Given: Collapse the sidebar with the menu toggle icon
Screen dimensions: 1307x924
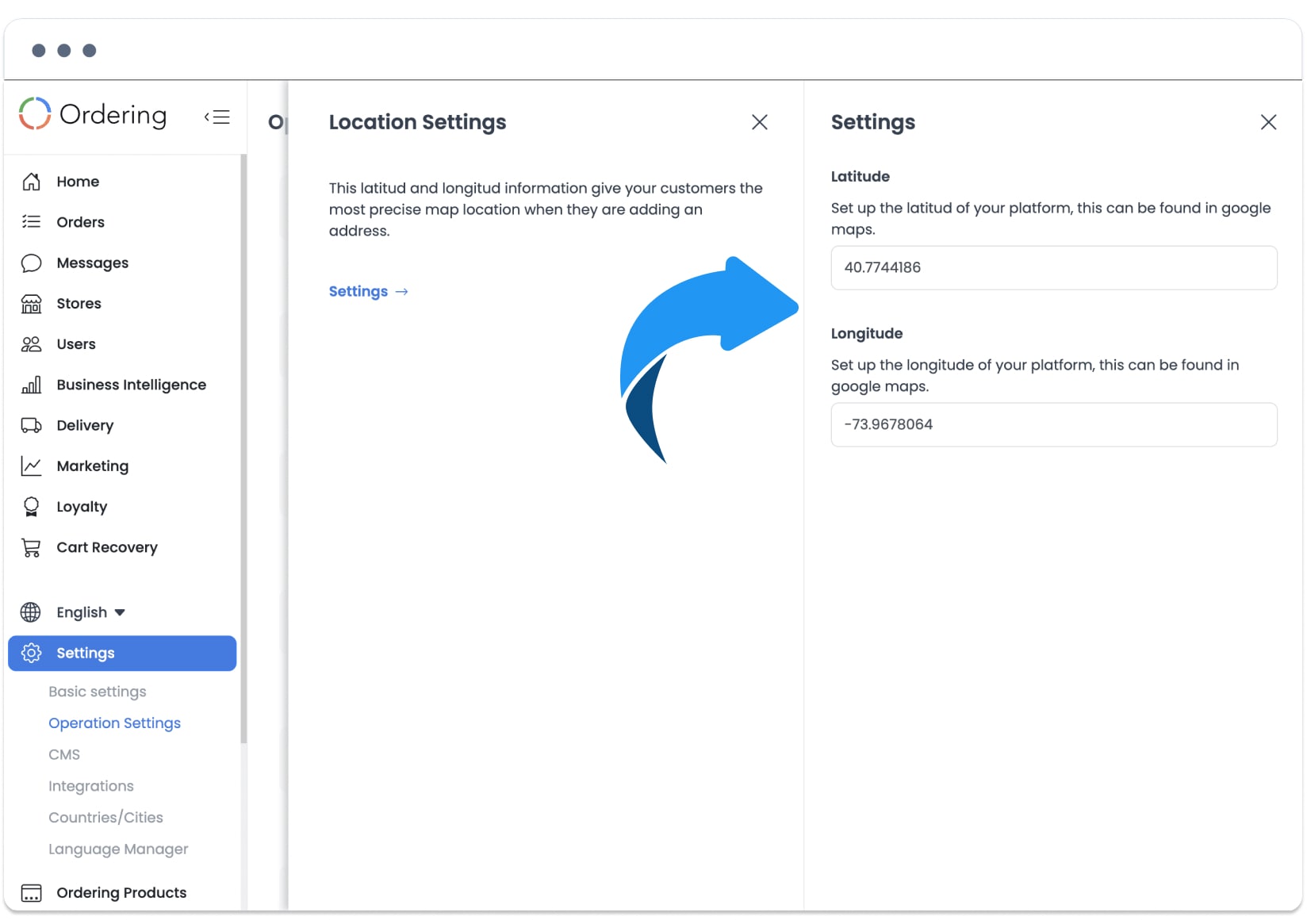Looking at the screenshot, I should [x=217, y=117].
